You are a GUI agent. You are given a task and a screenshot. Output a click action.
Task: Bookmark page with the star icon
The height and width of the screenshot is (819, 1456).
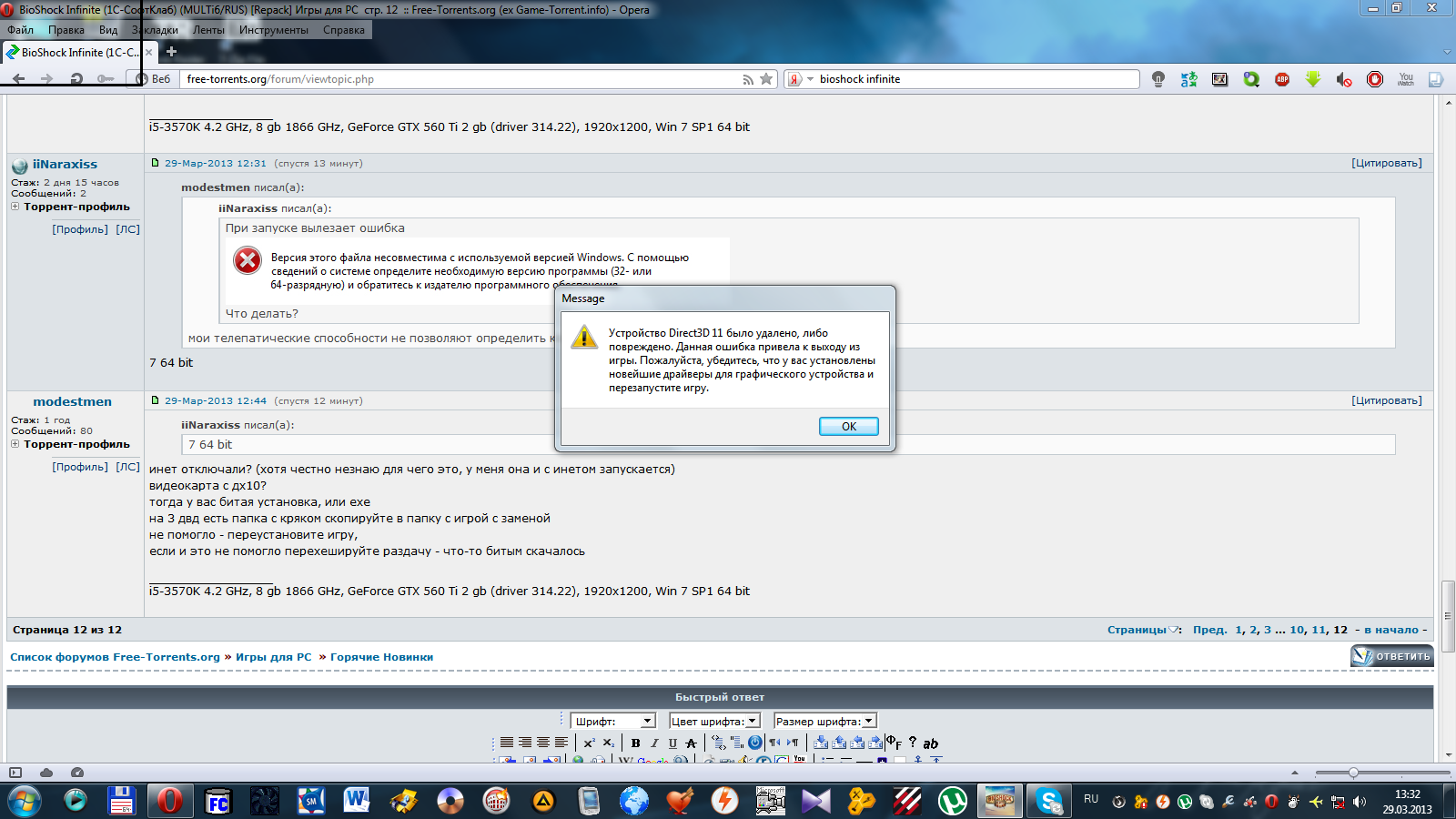pos(766,79)
